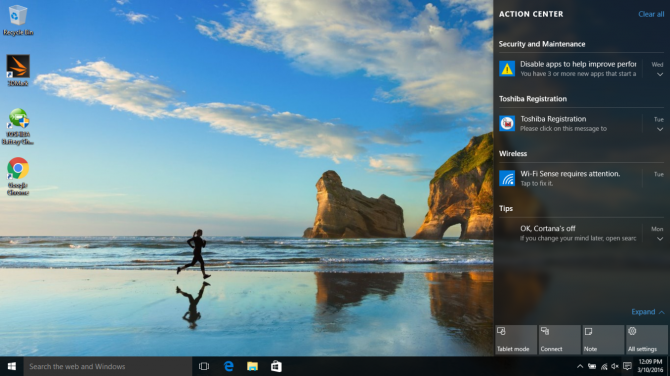Screen dimensions: 670x376
Task: Click the muted volume tray icon
Action: (615, 366)
